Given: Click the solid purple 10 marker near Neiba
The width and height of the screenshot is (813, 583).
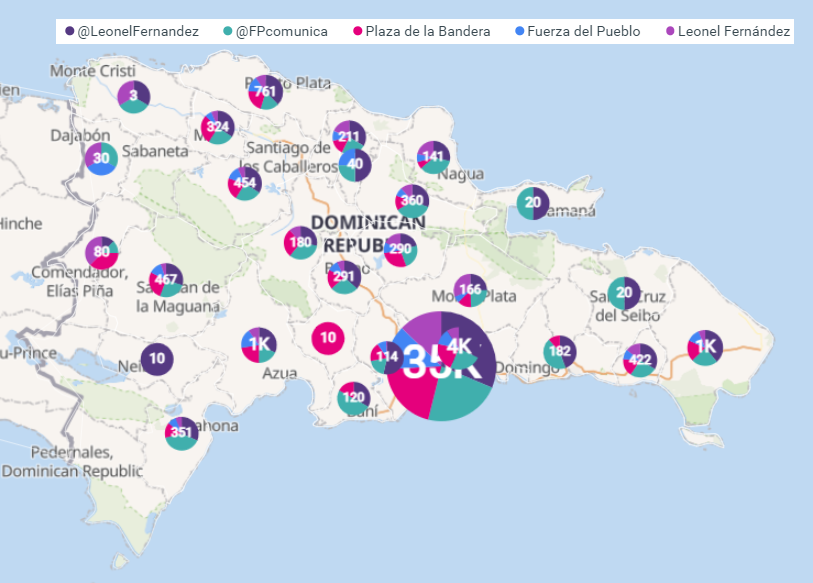Looking at the screenshot, I should [156, 359].
